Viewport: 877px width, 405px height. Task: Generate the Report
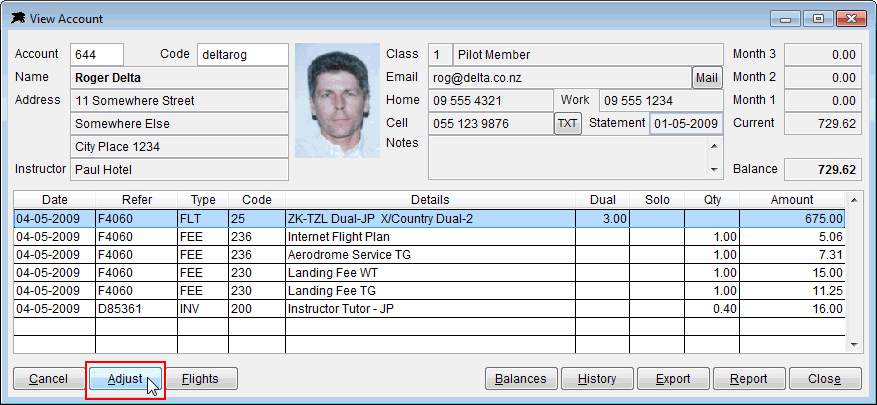(749, 379)
